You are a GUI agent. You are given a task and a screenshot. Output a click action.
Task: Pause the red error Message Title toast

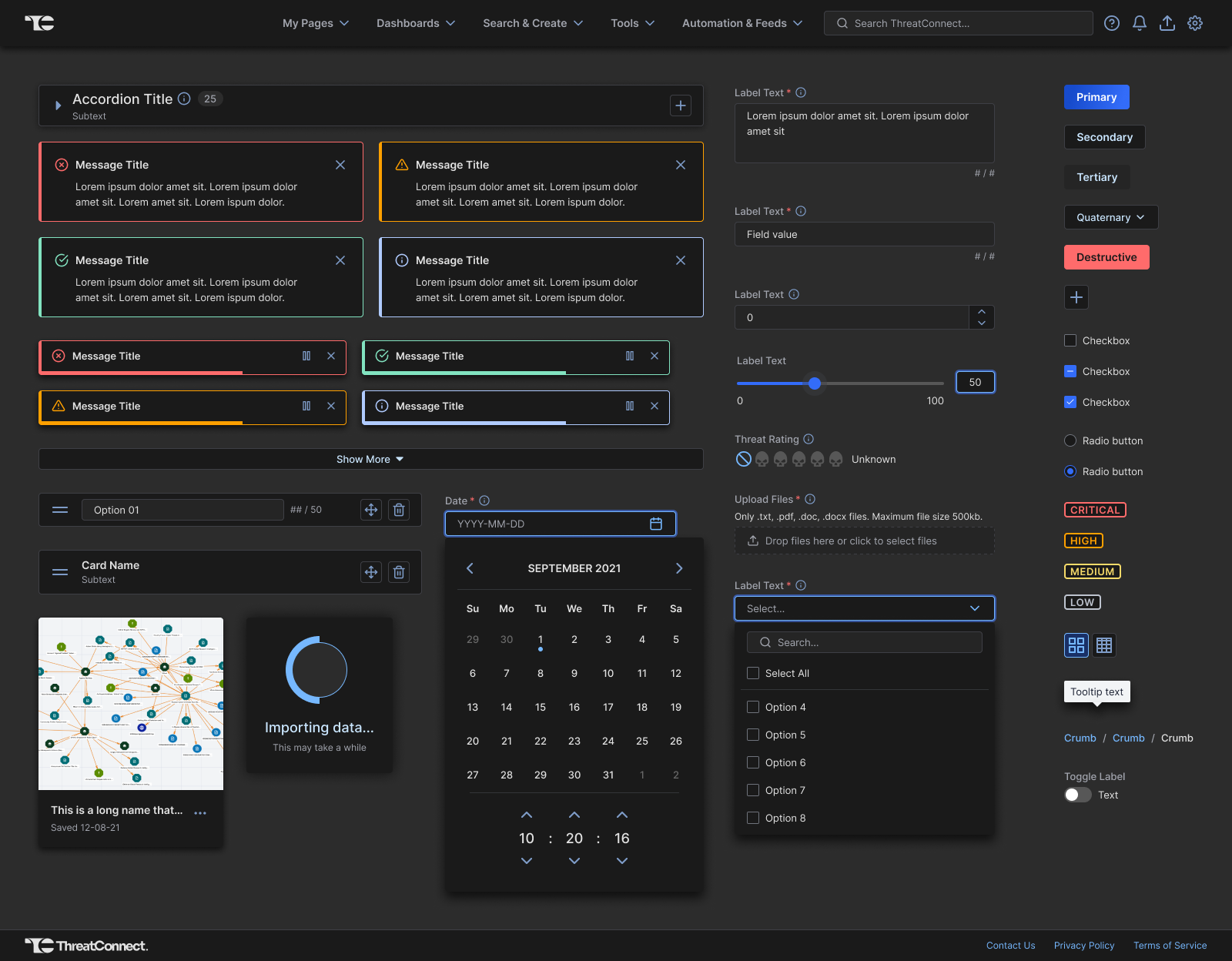point(306,356)
